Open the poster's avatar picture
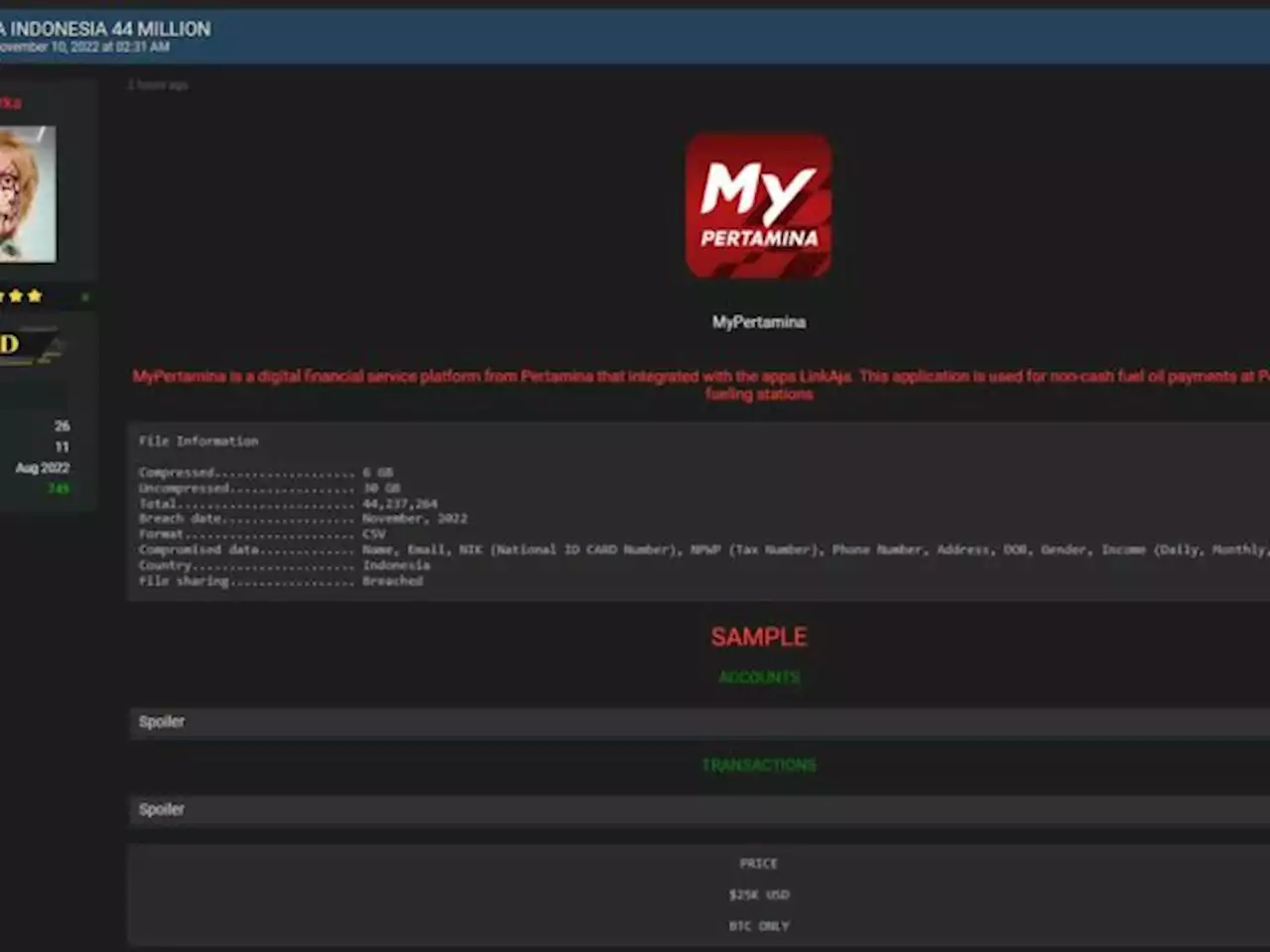Viewport: 1270px width, 952px height. click(27, 194)
